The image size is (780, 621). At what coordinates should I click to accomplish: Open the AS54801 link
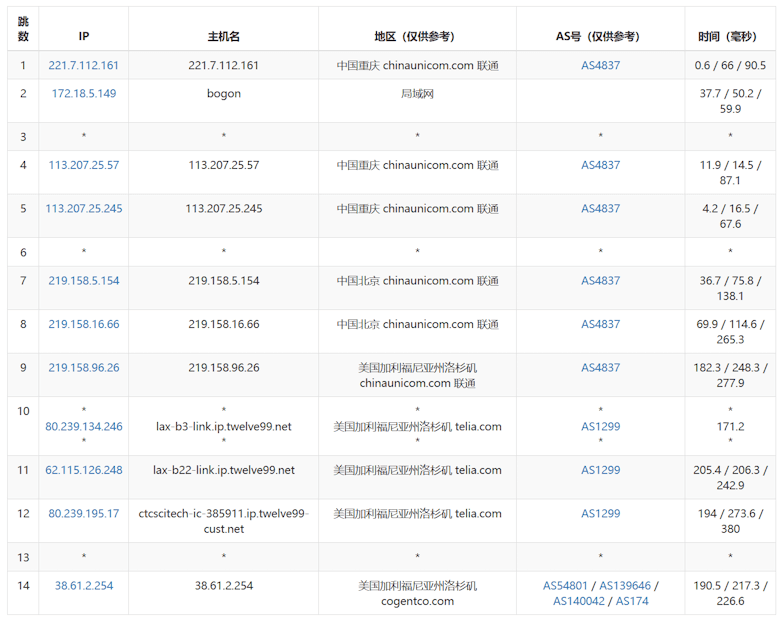567,586
